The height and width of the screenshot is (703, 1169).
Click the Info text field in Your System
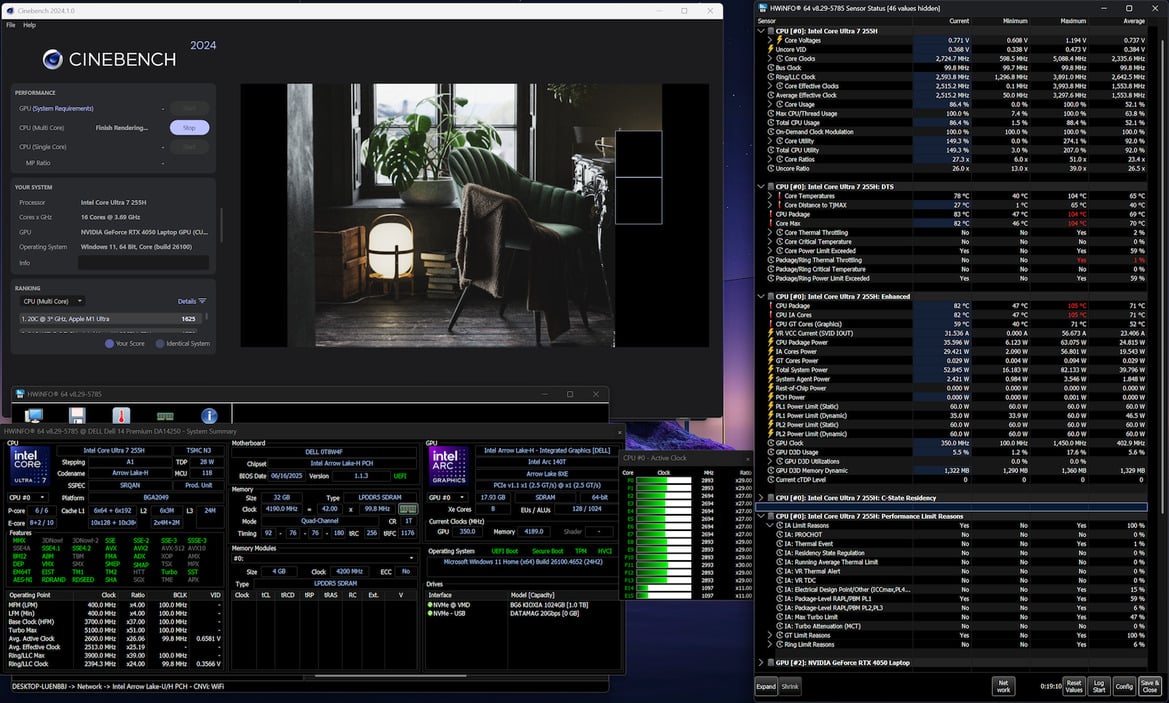pyautogui.click(x=144, y=262)
